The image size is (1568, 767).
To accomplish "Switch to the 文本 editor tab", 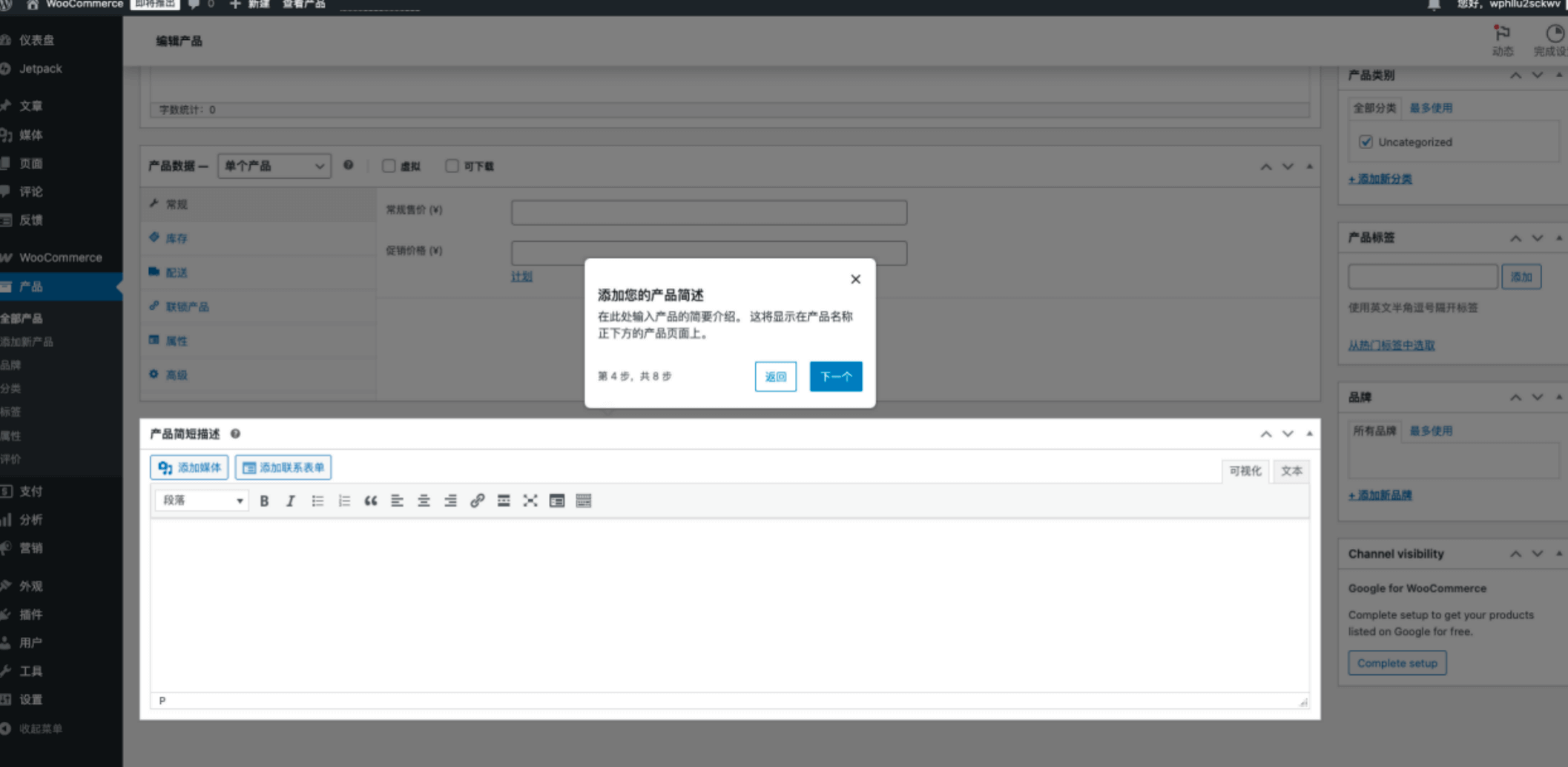I will (x=1291, y=471).
